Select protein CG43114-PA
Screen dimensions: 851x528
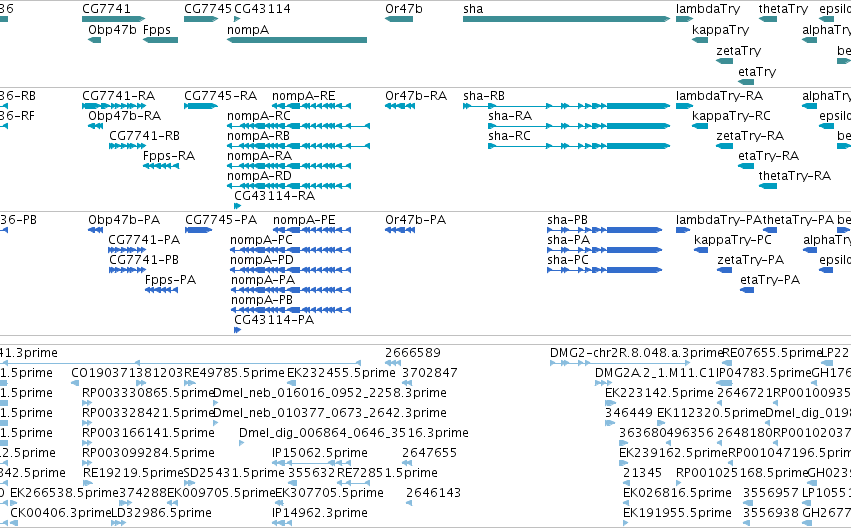[x=274, y=320]
